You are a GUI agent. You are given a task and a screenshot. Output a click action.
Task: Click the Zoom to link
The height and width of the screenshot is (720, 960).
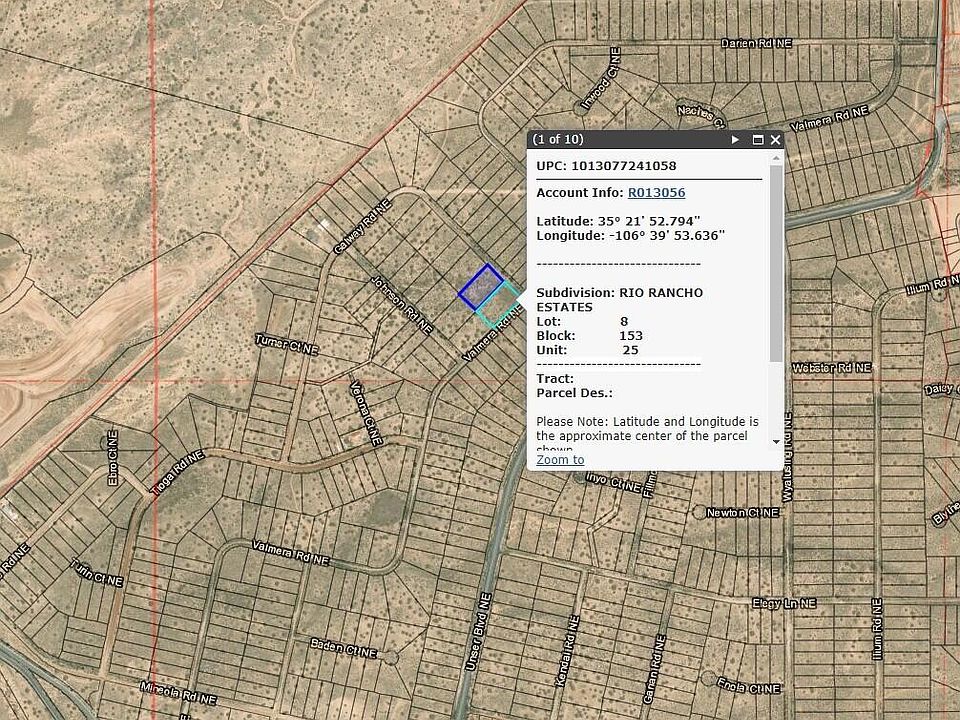coord(560,459)
